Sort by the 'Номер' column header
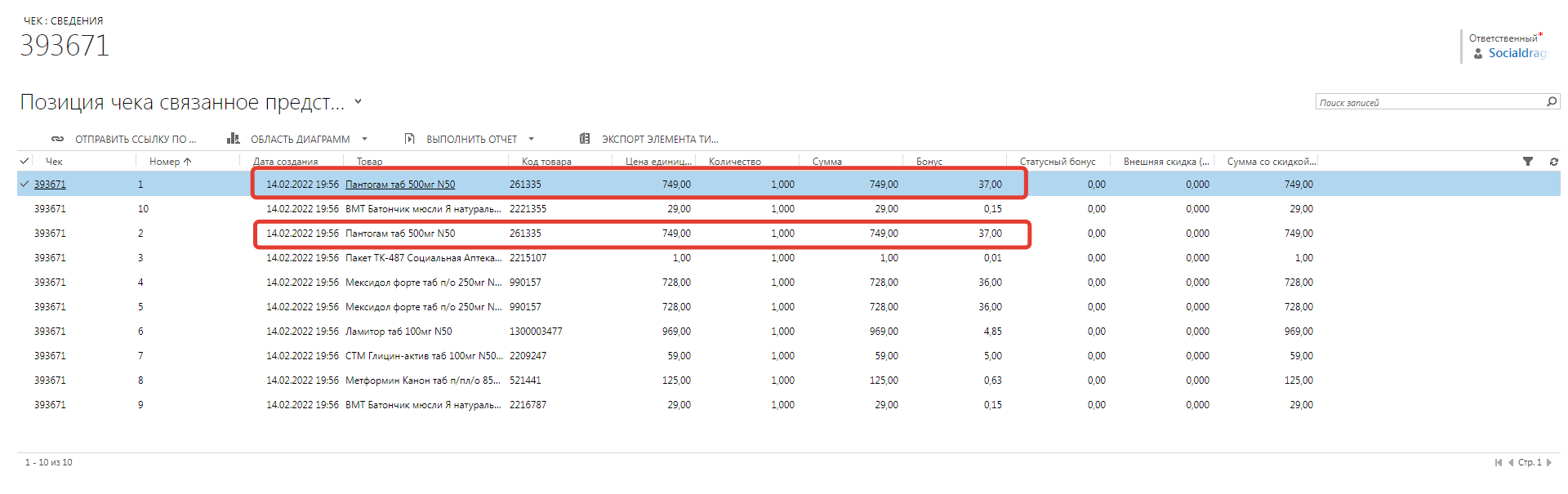 coord(165,162)
